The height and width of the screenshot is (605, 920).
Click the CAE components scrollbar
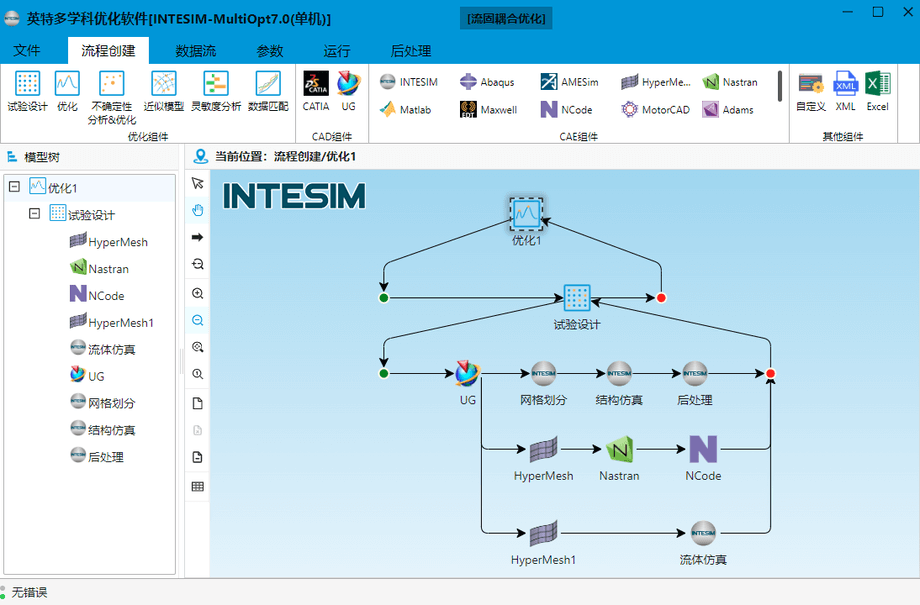tap(780, 86)
